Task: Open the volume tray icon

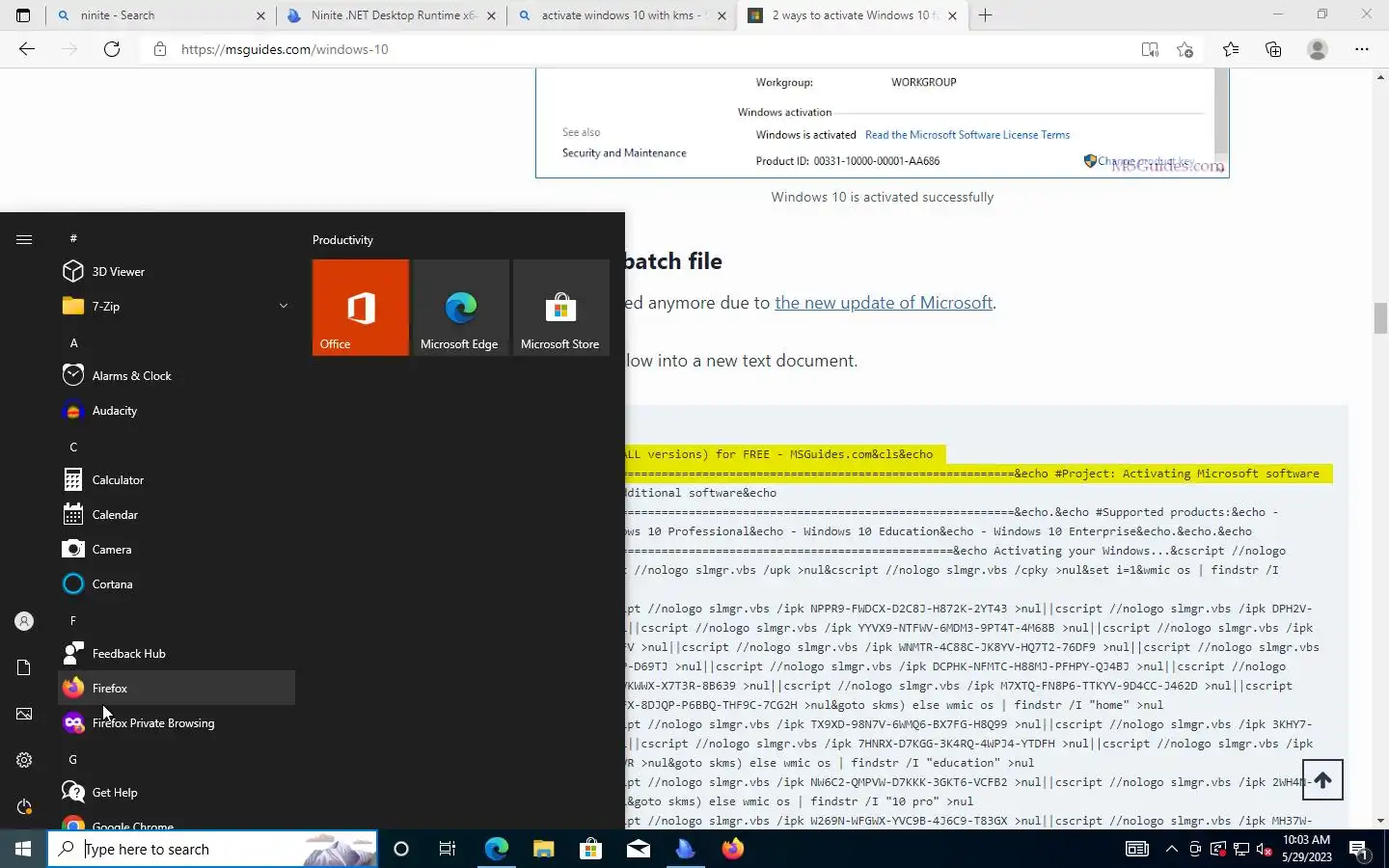Action: [1264, 849]
